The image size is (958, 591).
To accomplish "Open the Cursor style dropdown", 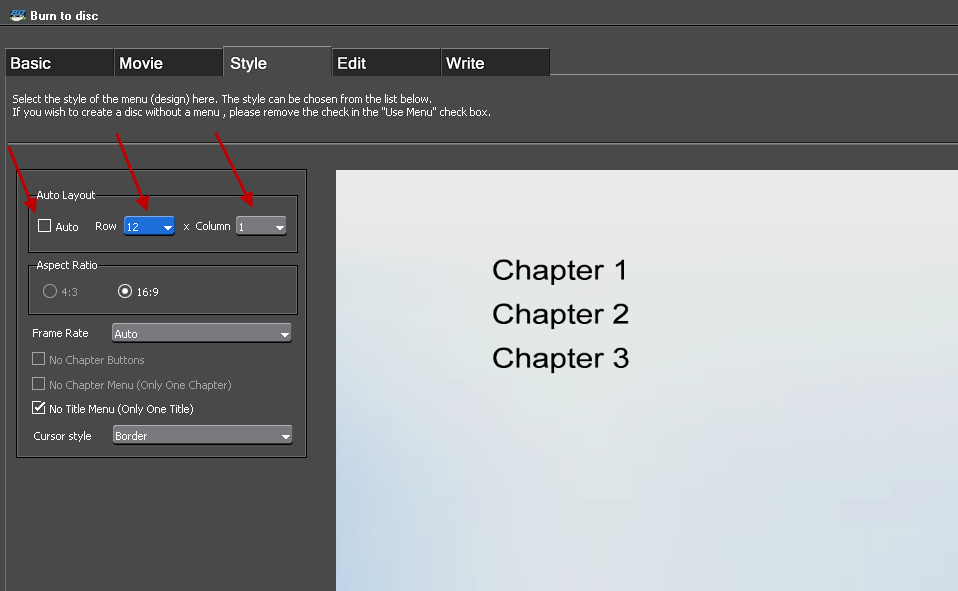I will pyautogui.click(x=201, y=436).
